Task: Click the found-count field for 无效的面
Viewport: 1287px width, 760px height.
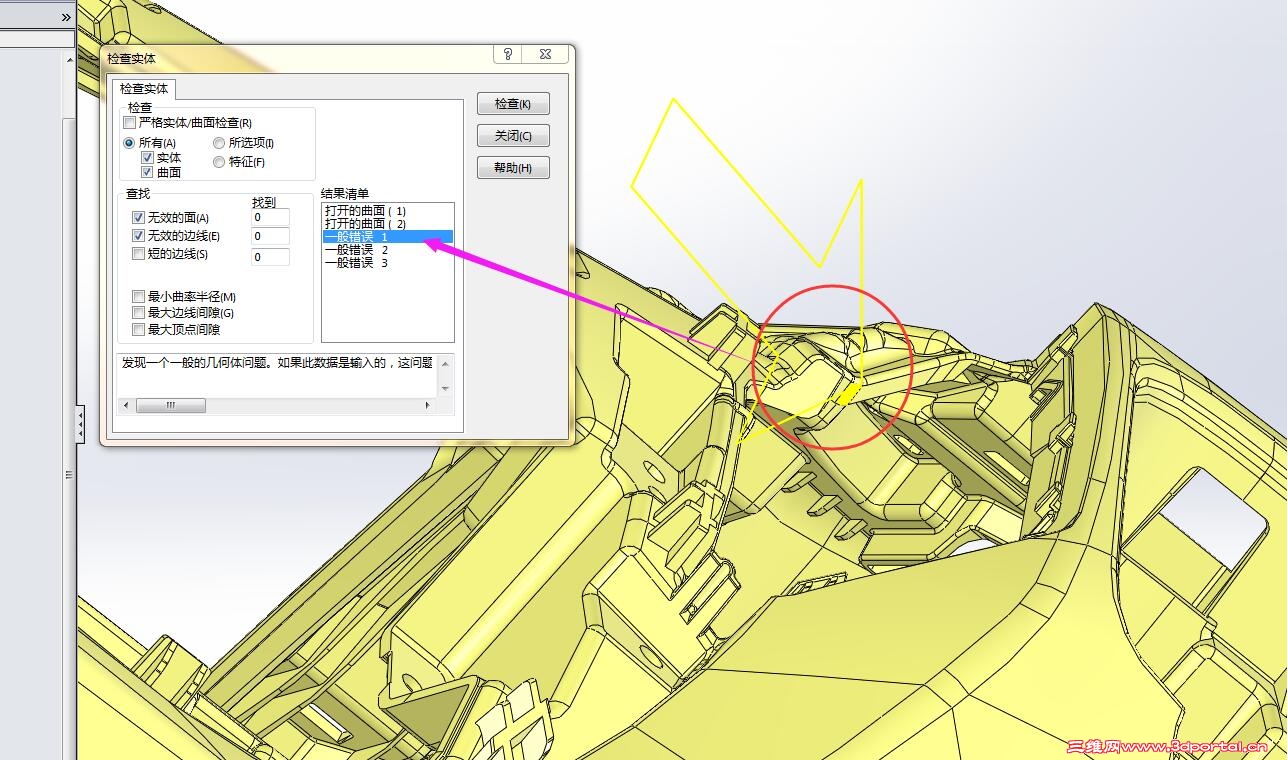Action: [x=270, y=217]
